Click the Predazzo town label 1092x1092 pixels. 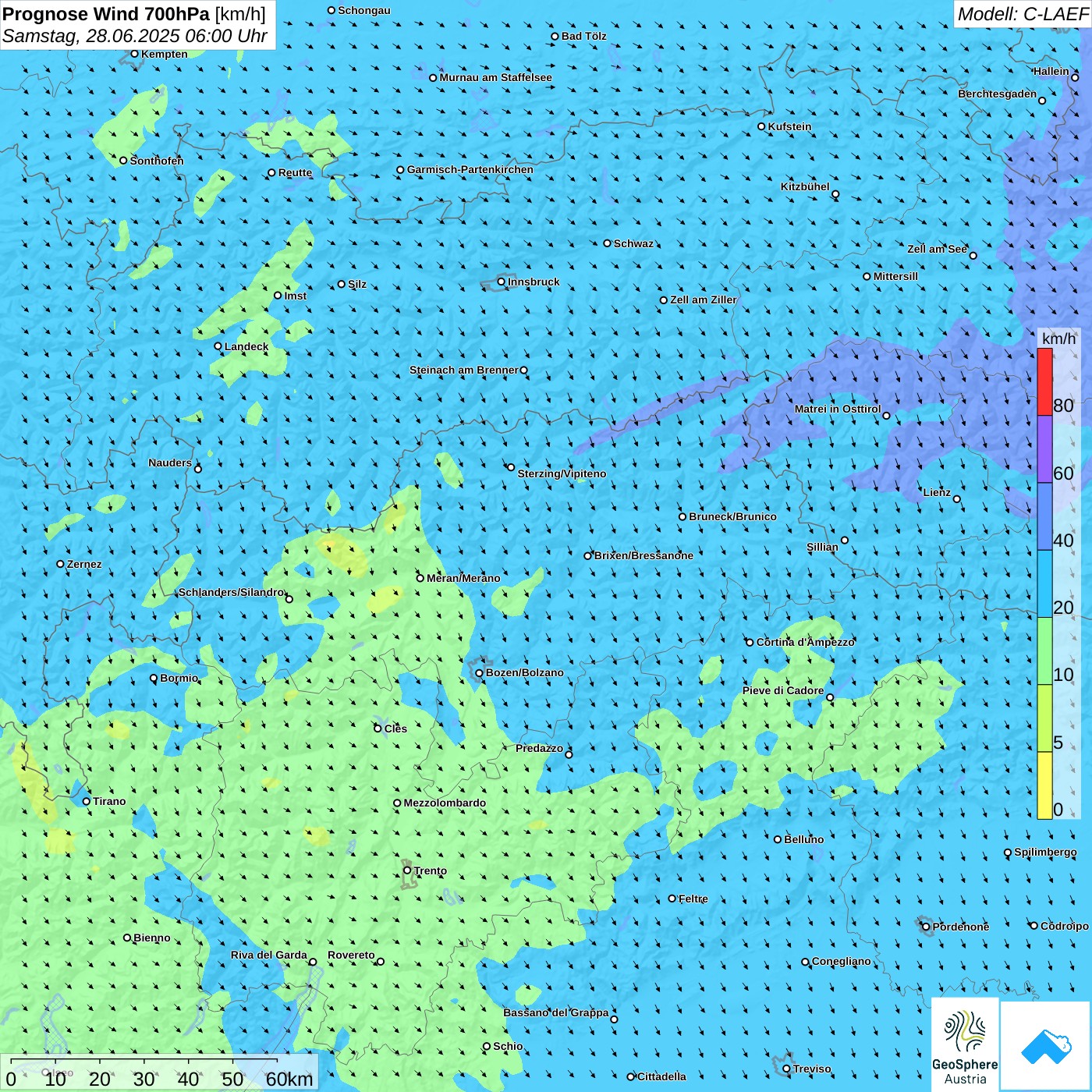click(539, 749)
